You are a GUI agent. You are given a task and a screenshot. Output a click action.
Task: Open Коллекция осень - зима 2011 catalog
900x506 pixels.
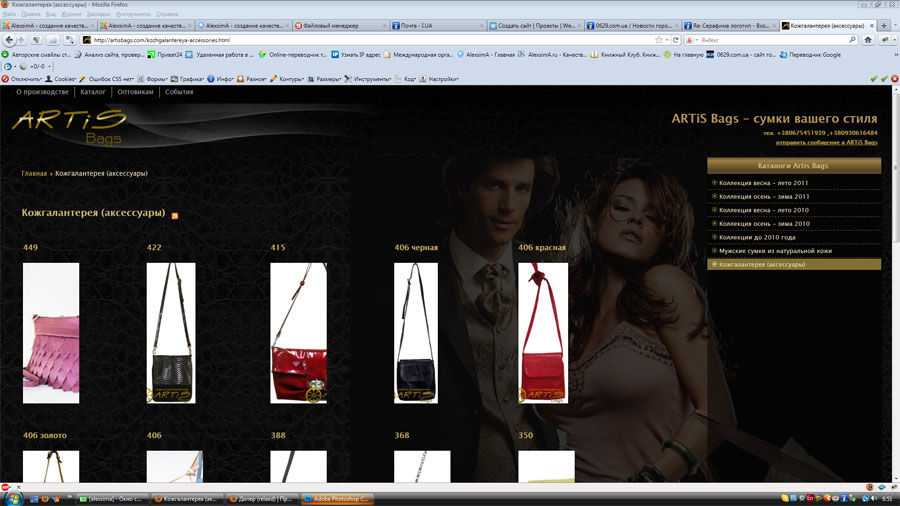pos(764,197)
